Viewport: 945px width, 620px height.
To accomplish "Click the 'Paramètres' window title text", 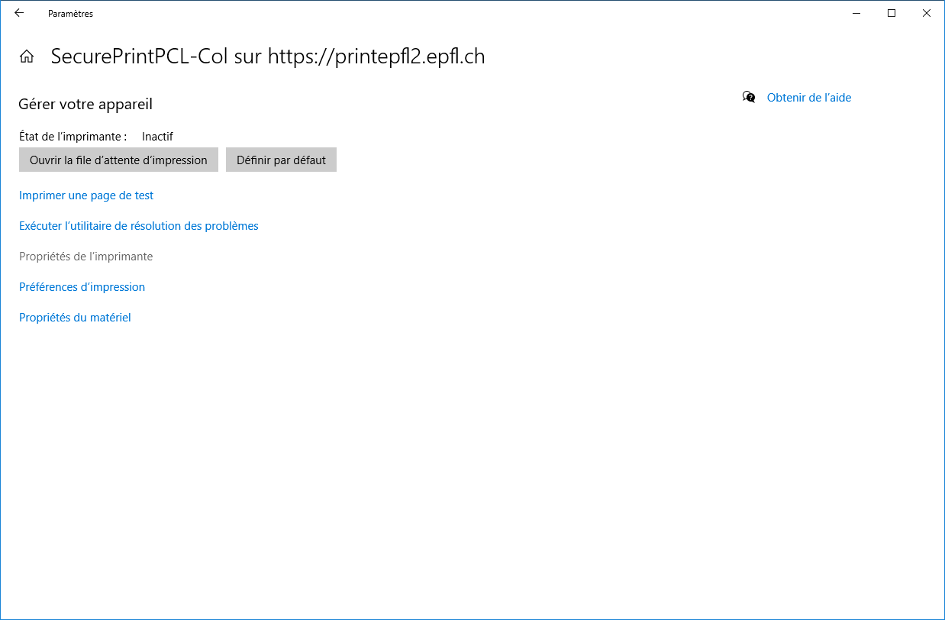I will [x=70, y=14].
